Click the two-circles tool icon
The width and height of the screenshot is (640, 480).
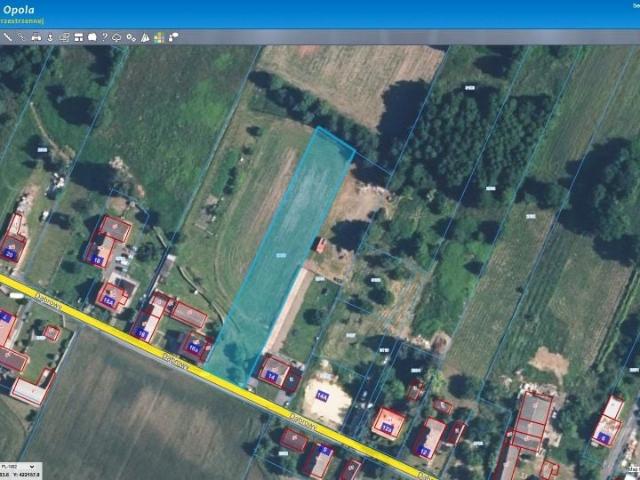pos(131,38)
